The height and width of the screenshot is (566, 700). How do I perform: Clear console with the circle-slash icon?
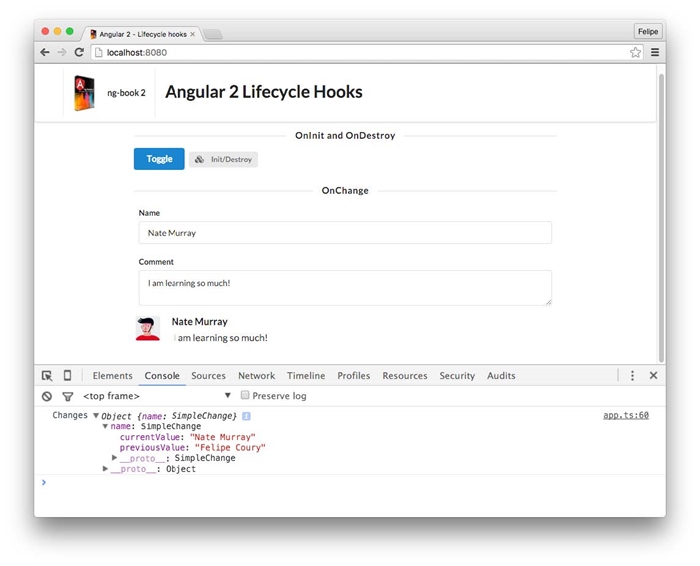[47, 396]
